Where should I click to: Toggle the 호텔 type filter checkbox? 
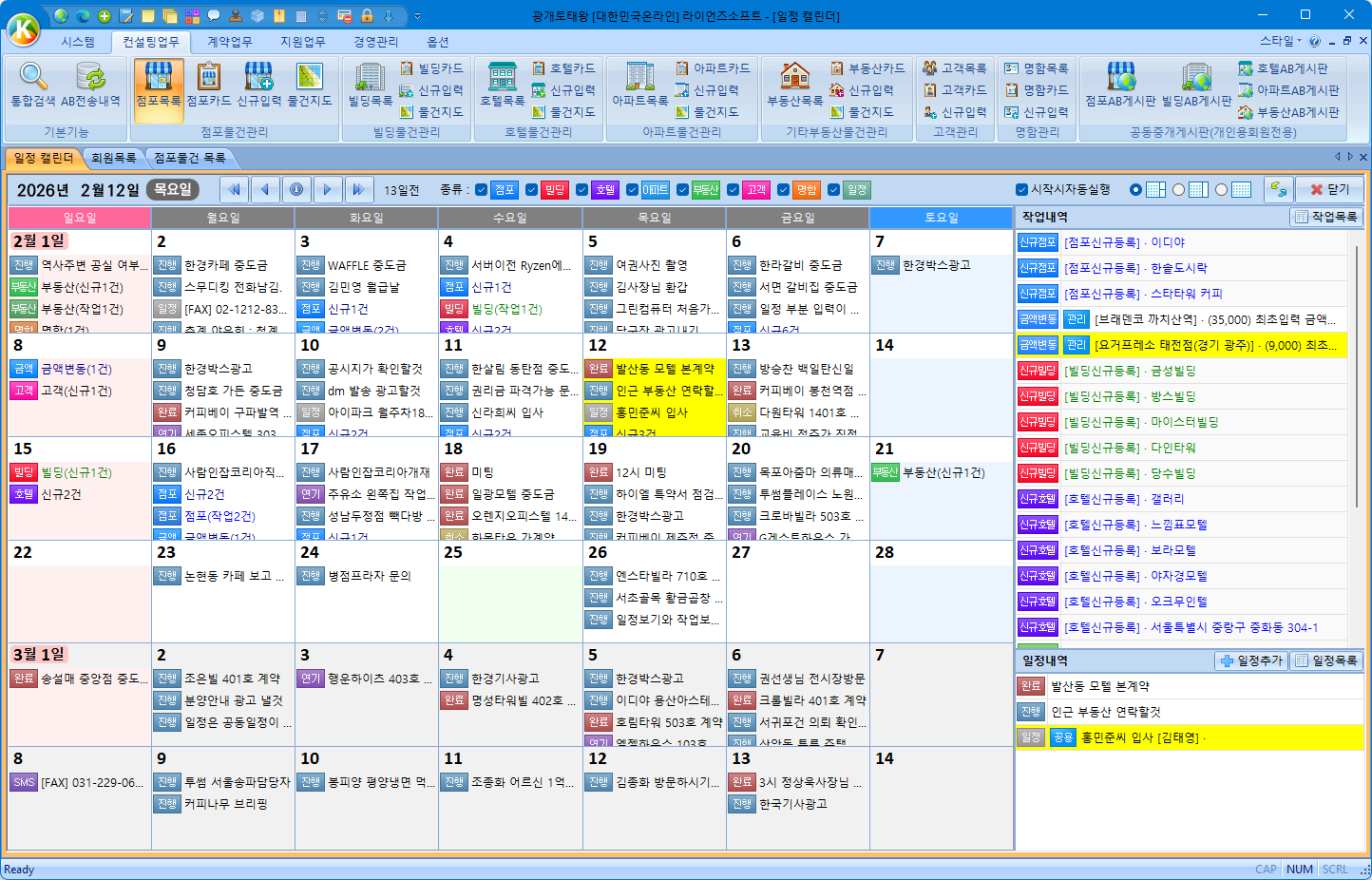tap(581, 190)
